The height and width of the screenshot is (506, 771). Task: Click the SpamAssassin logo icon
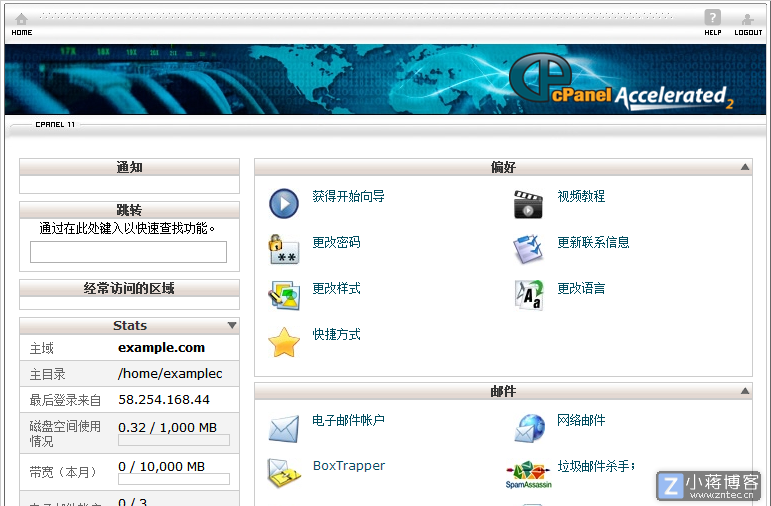pos(529,475)
